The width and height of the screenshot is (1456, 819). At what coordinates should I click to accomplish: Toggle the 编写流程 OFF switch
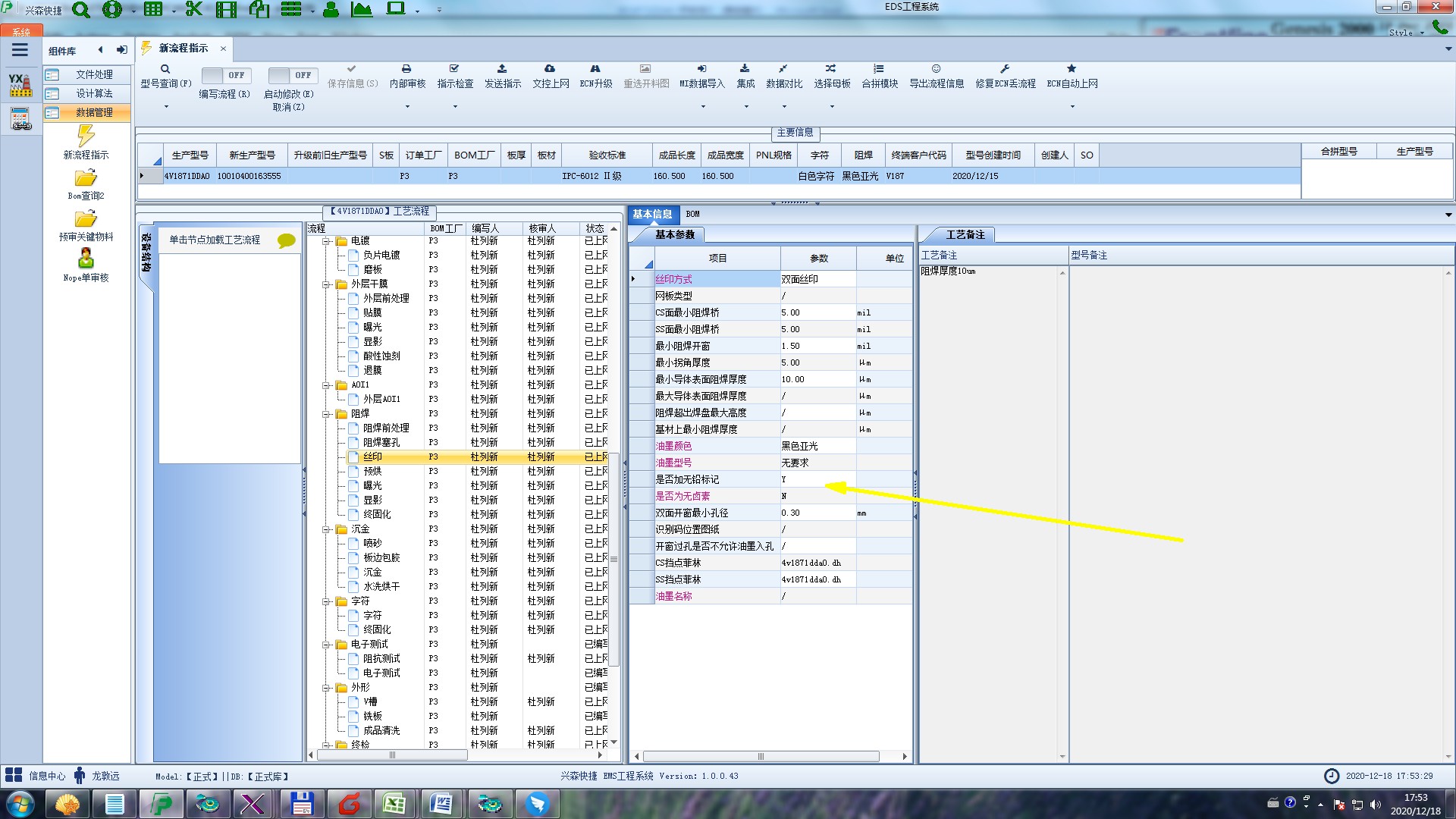[224, 75]
